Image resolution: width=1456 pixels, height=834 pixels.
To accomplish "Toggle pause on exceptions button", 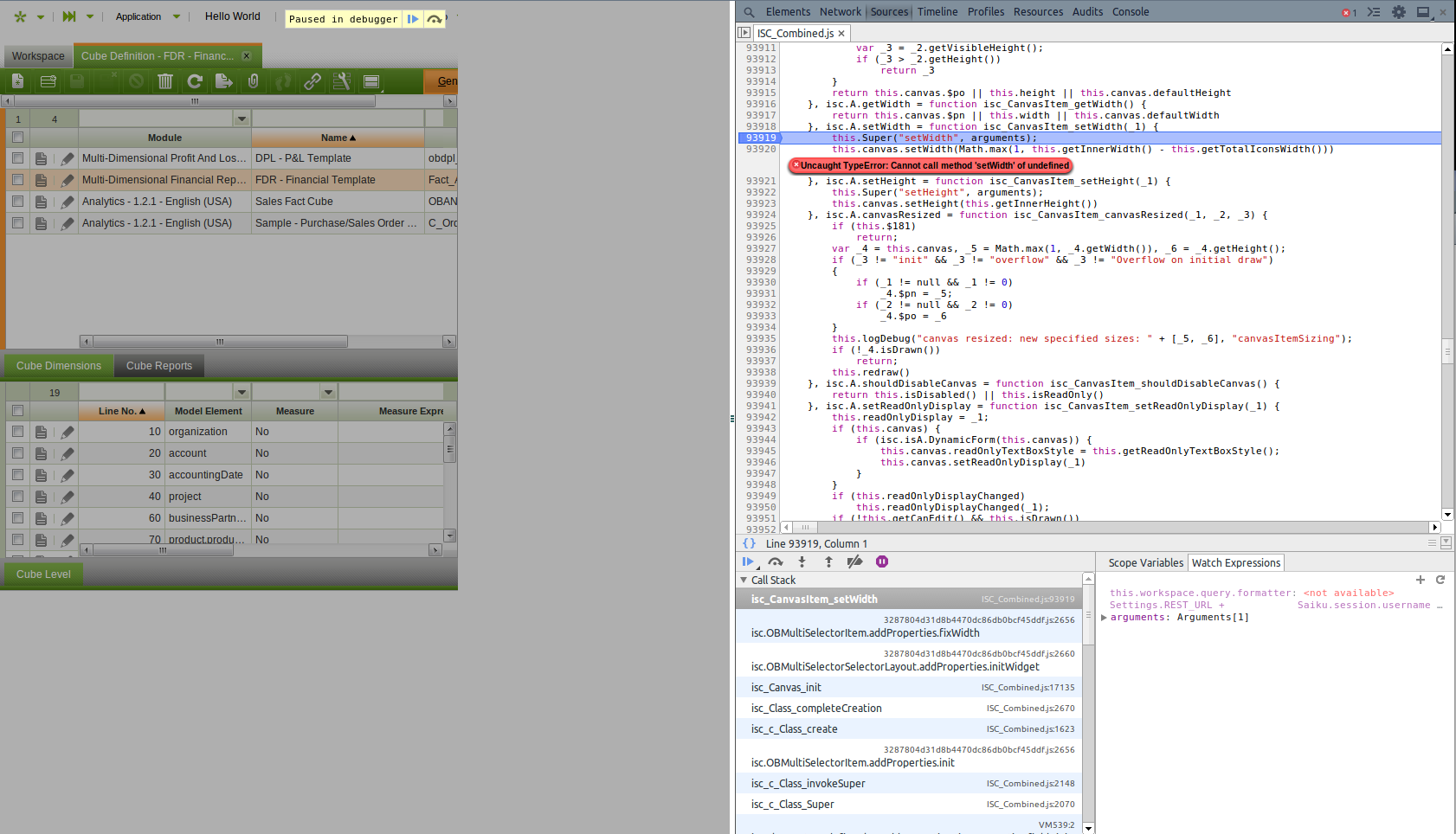I will tap(881, 561).
